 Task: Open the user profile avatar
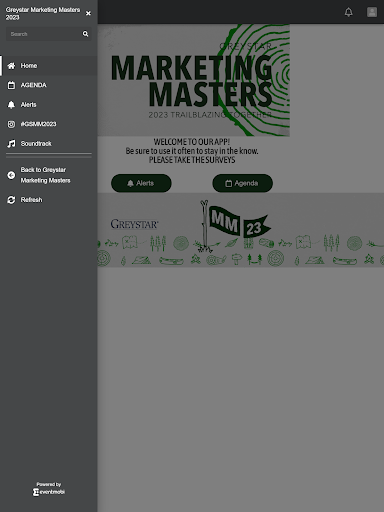pos(372,12)
